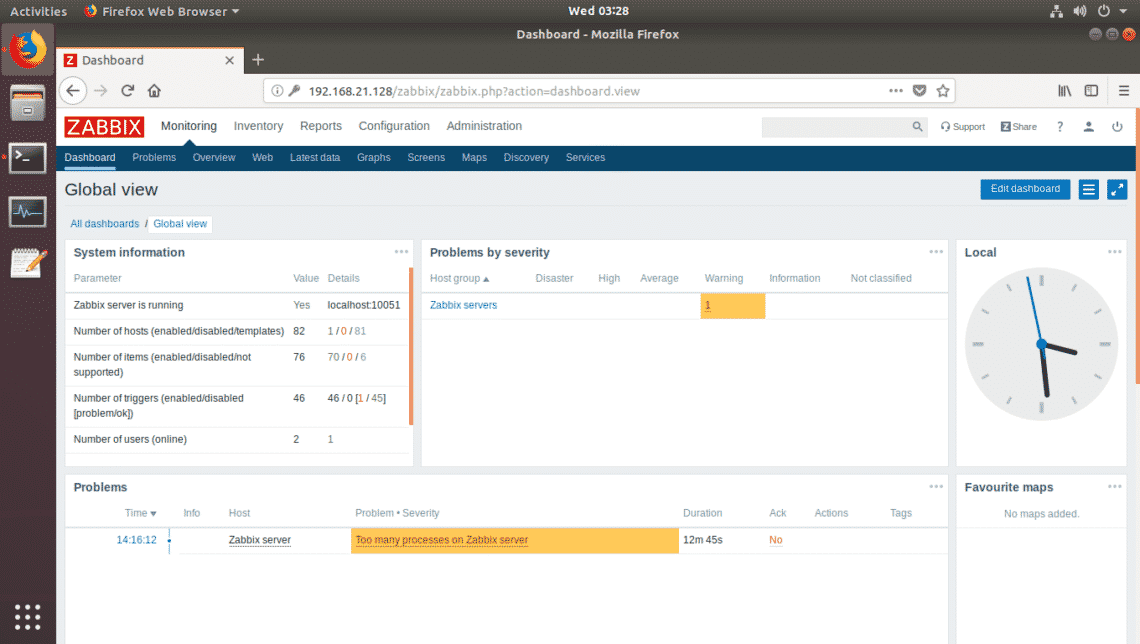This screenshot has width=1140, height=644.
Task: Open the user profile icon
Action: (x=1088, y=126)
